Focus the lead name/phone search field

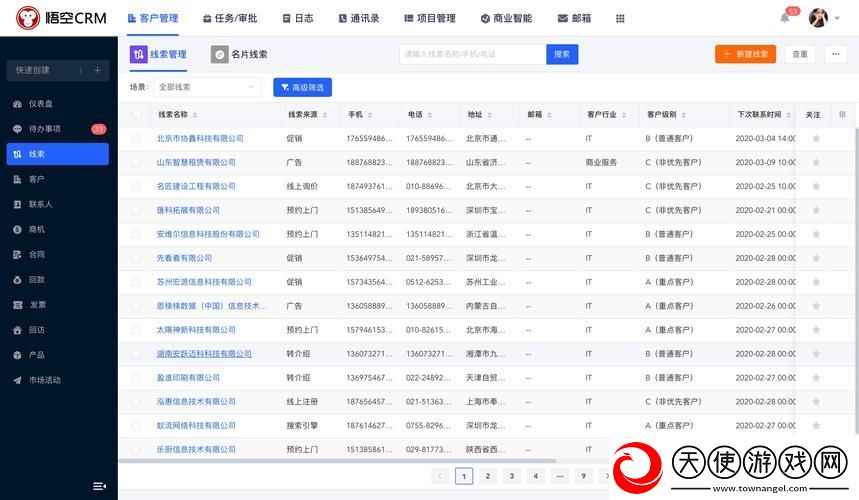[x=473, y=54]
